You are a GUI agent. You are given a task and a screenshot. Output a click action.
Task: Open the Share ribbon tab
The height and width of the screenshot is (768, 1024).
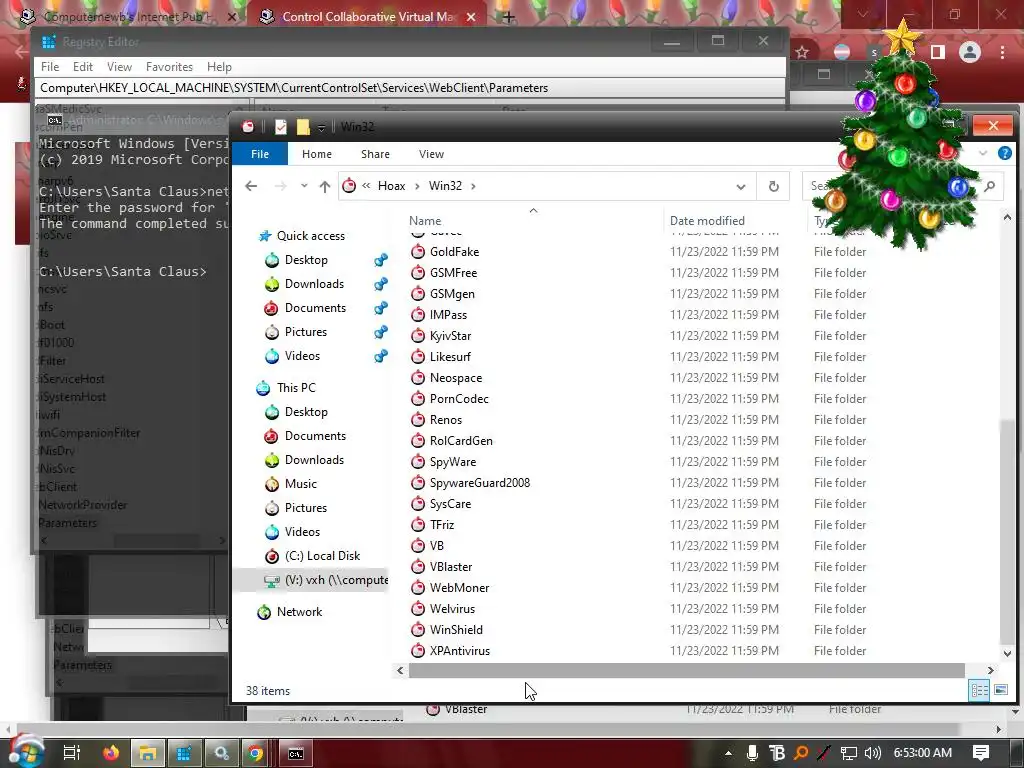pos(376,154)
